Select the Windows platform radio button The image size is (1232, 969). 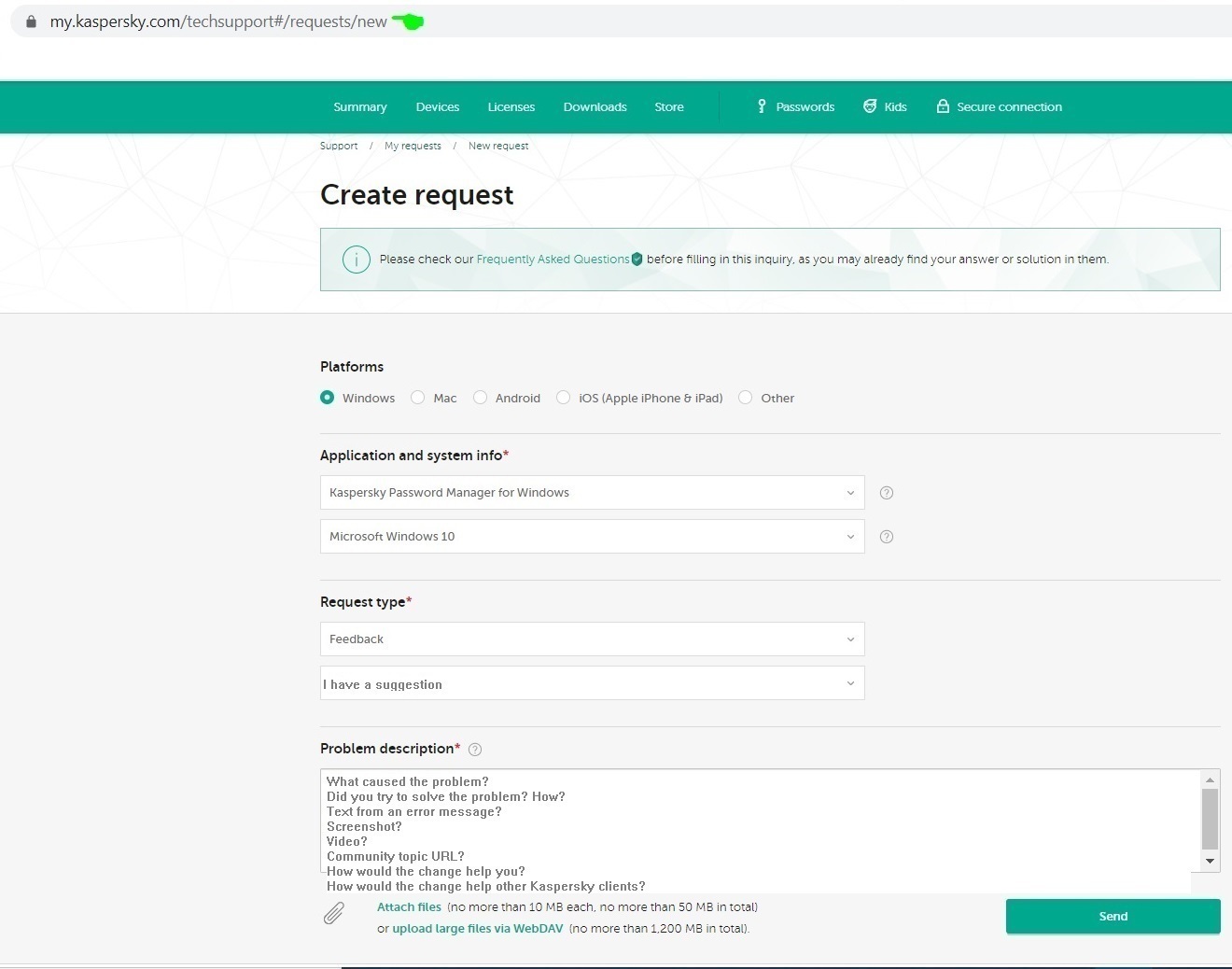pyautogui.click(x=327, y=398)
